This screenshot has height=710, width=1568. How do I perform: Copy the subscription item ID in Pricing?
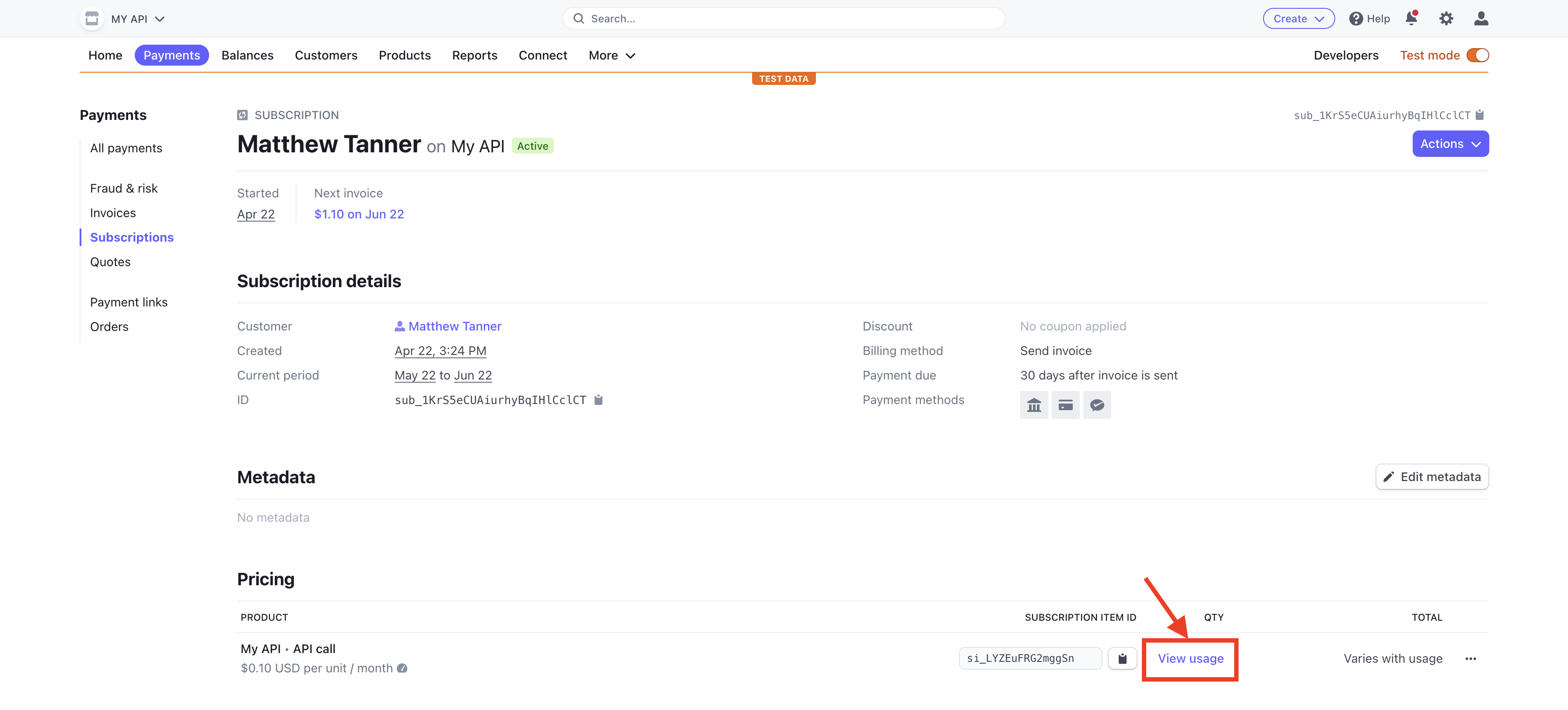(x=1123, y=658)
